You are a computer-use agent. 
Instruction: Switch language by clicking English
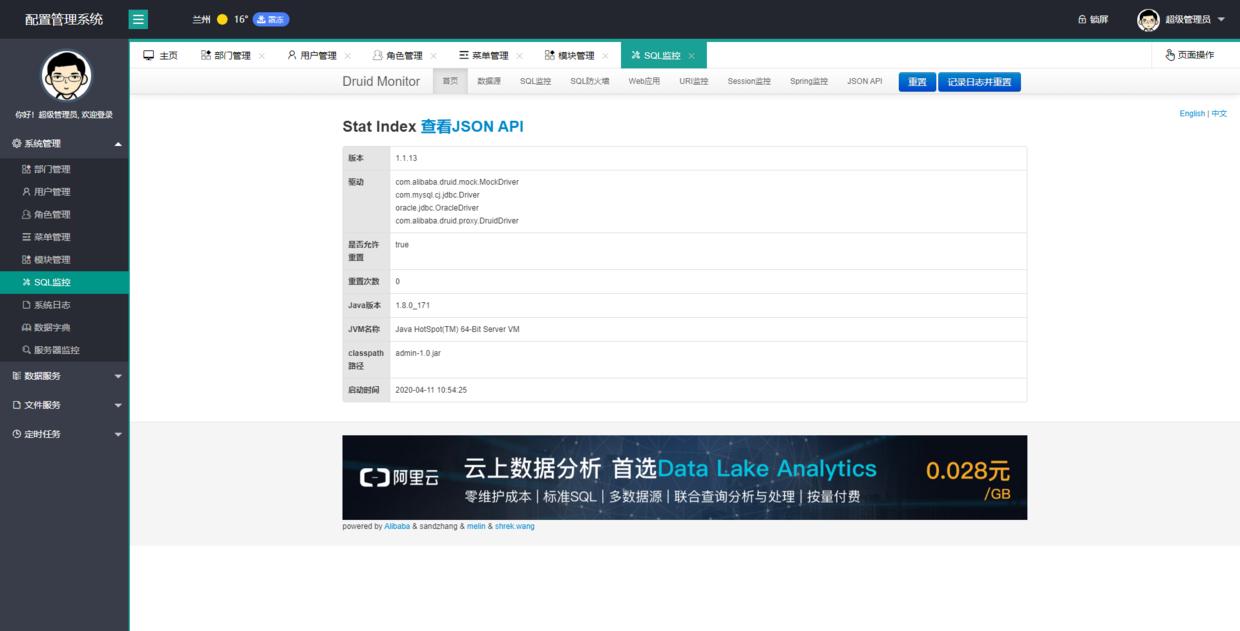[x=1193, y=113]
